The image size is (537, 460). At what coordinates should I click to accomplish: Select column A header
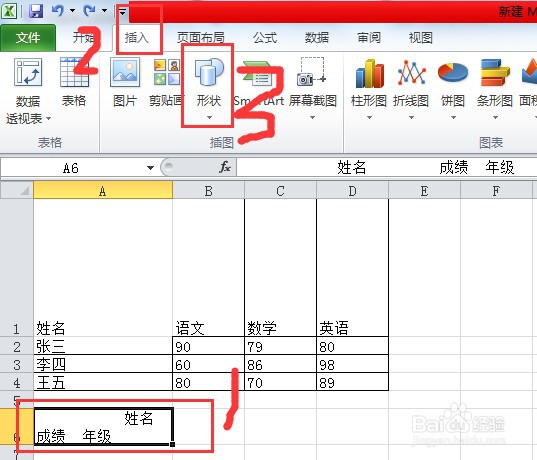tap(103, 190)
